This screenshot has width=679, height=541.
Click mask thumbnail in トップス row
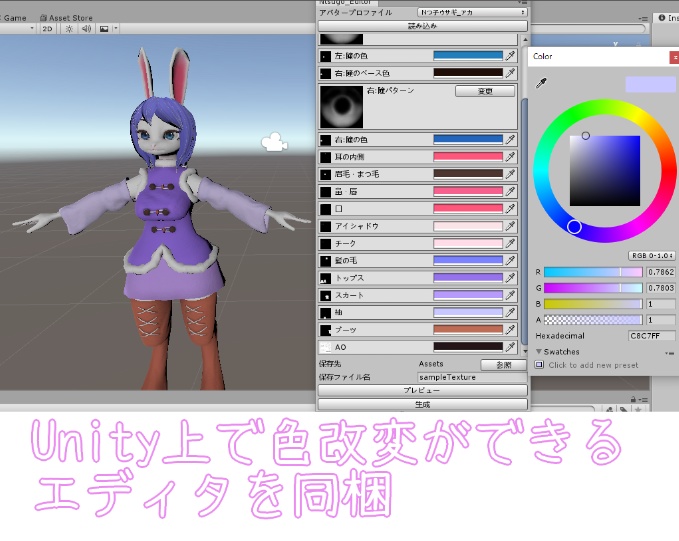pos(325,278)
